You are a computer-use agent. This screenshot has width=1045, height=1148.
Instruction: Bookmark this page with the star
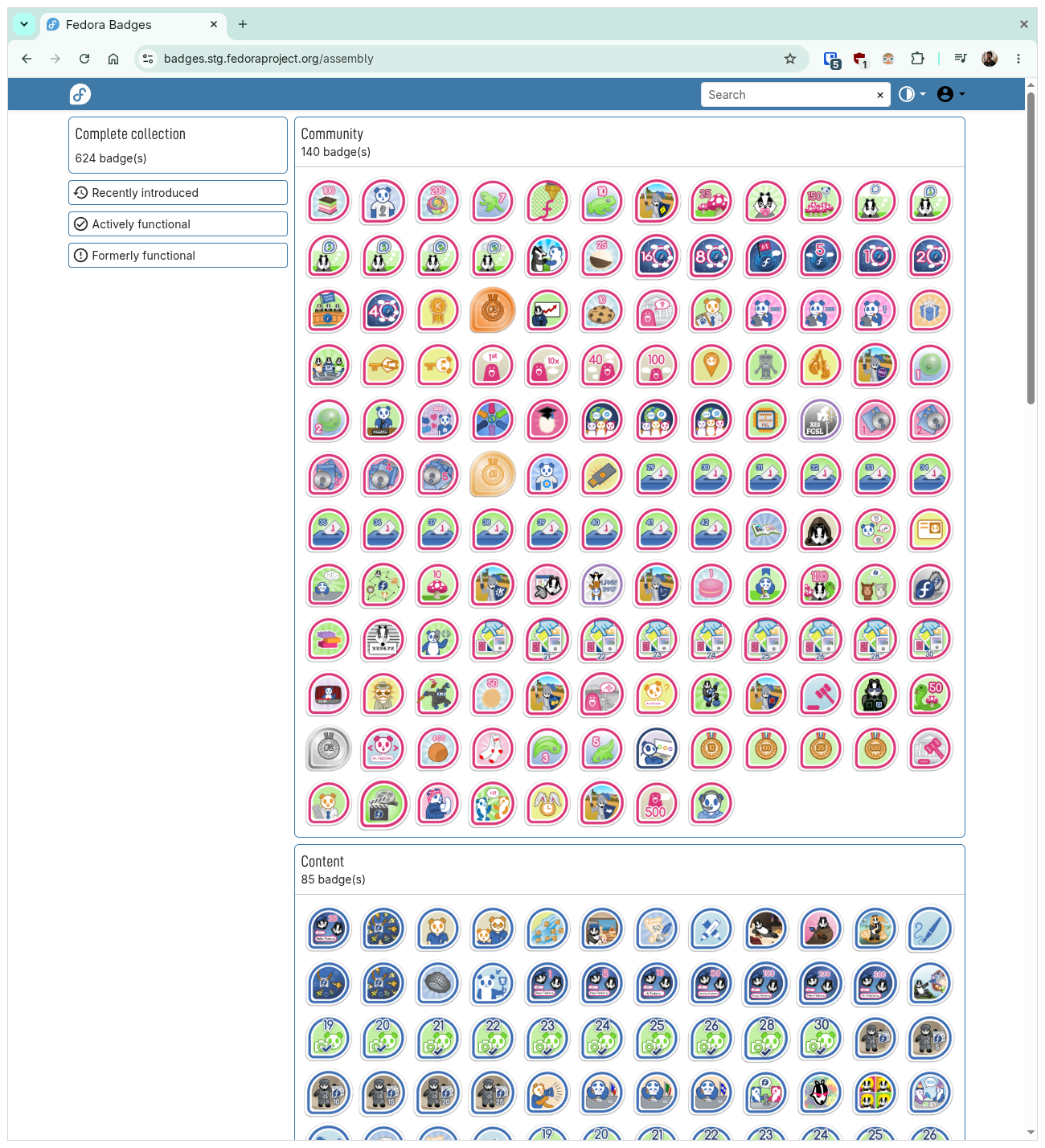click(x=790, y=59)
